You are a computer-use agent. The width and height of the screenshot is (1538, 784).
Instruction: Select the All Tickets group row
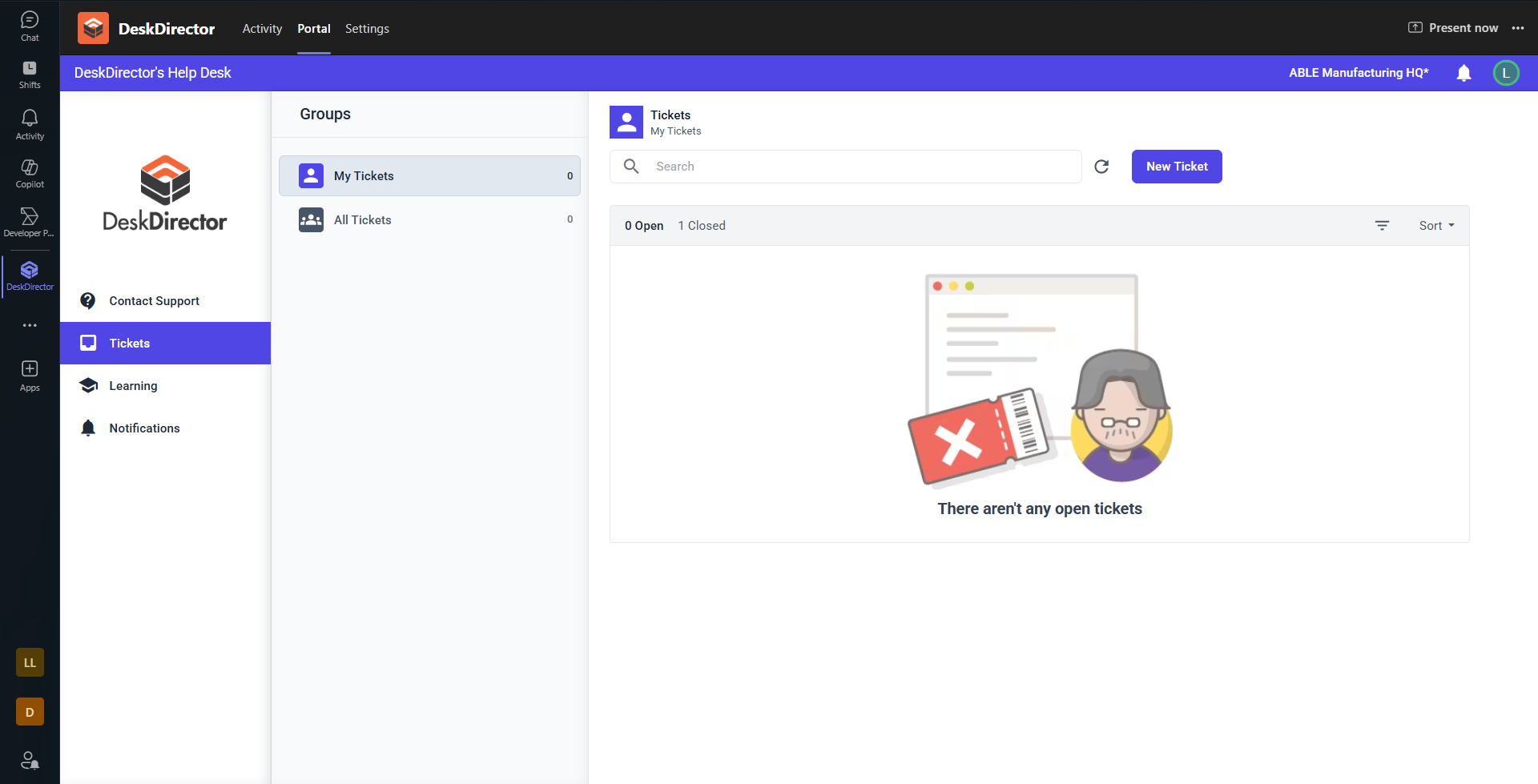[x=429, y=220]
